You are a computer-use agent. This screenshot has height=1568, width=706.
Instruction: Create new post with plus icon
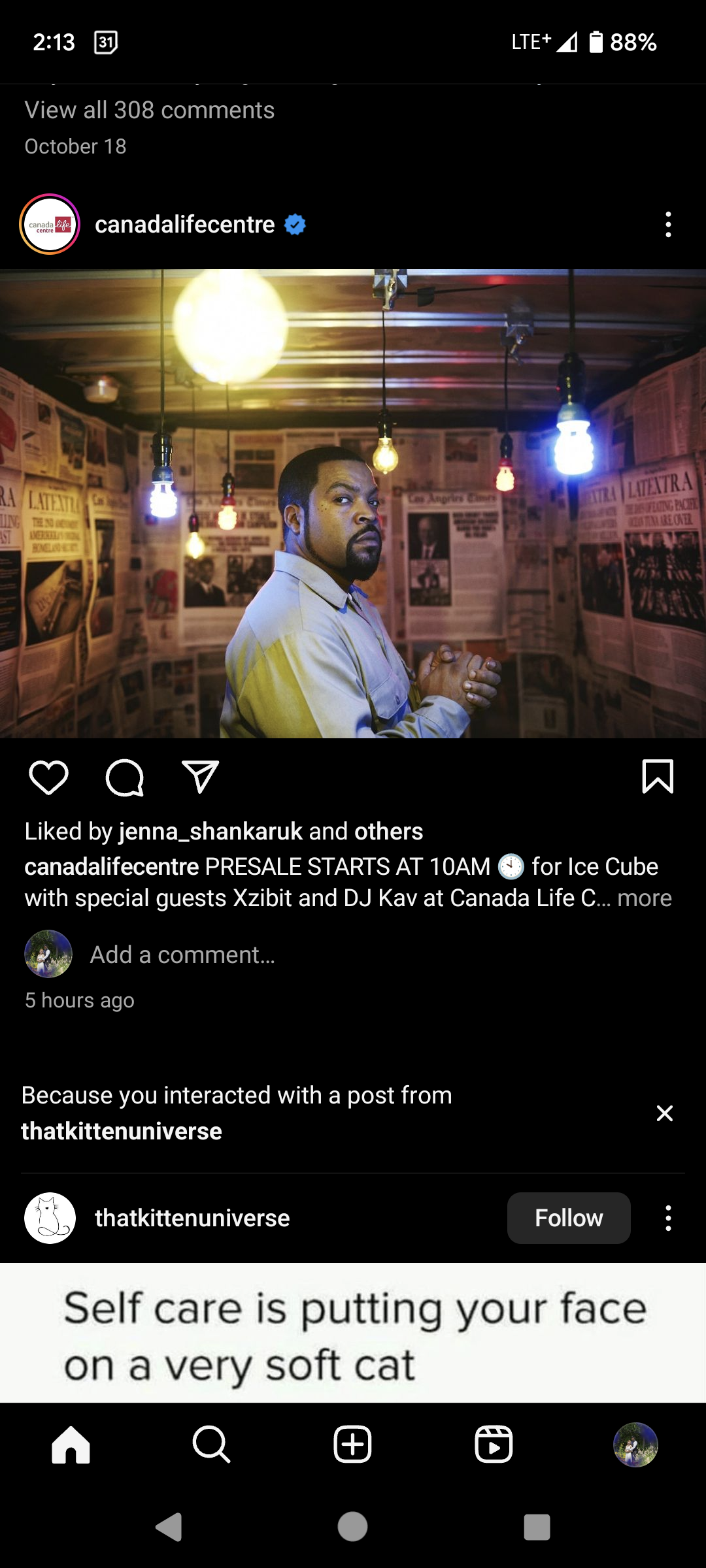point(352,1445)
